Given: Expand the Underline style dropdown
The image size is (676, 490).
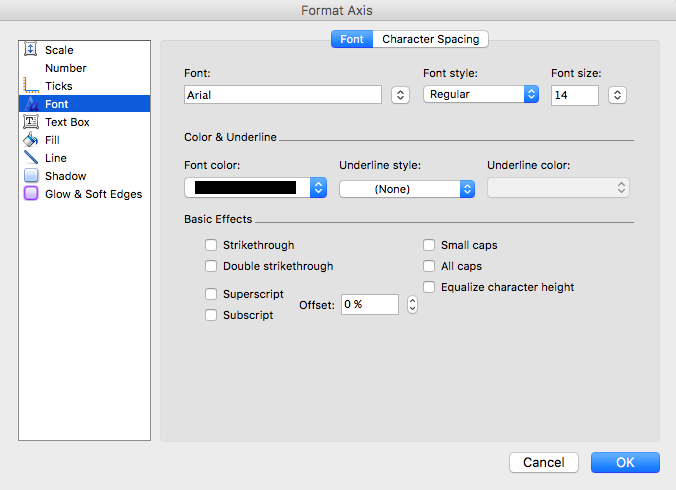Looking at the screenshot, I should (x=406, y=188).
